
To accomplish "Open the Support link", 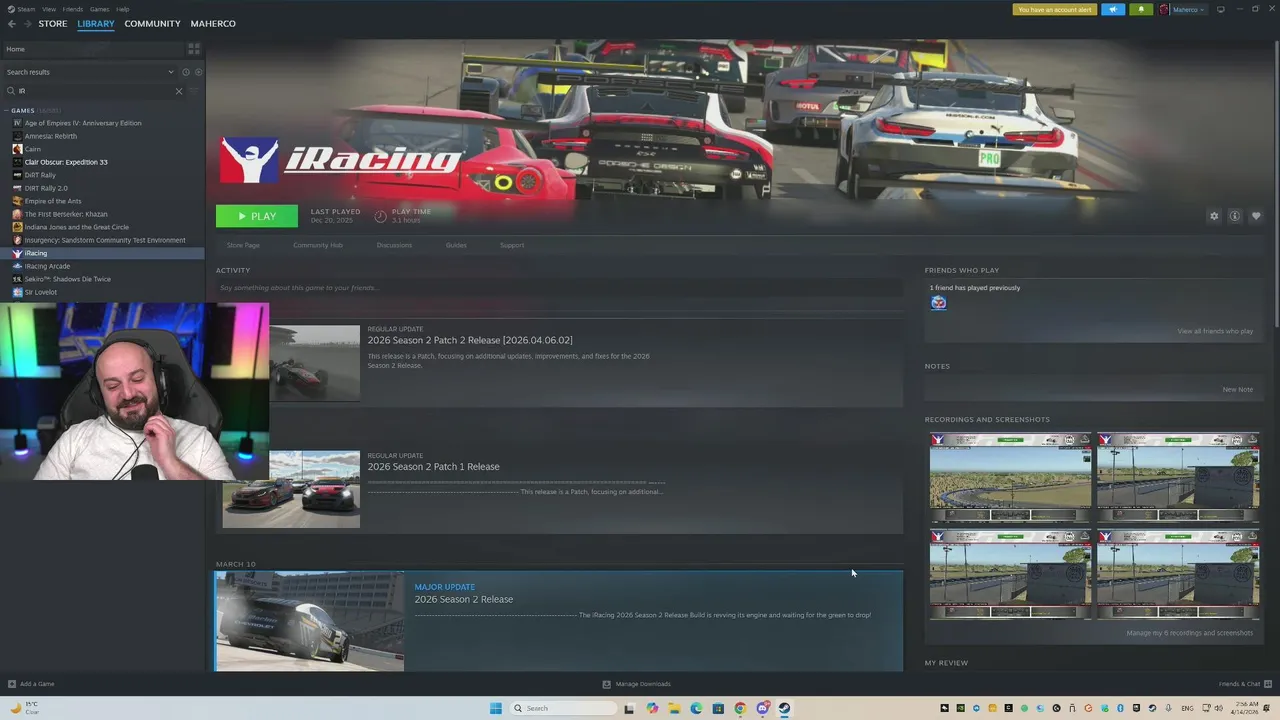I will tap(512, 245).
